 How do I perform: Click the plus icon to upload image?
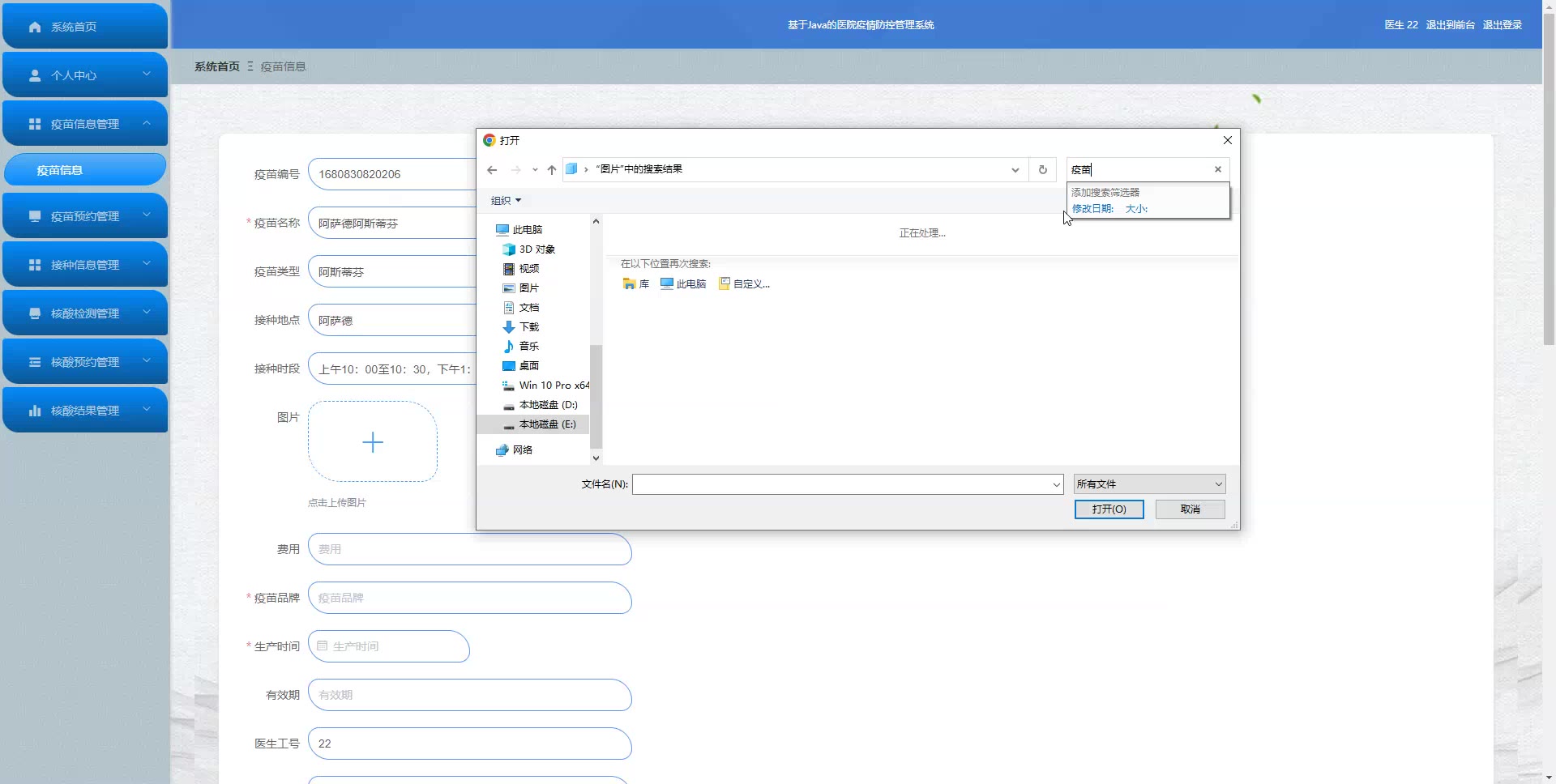[x=373, y=442]
